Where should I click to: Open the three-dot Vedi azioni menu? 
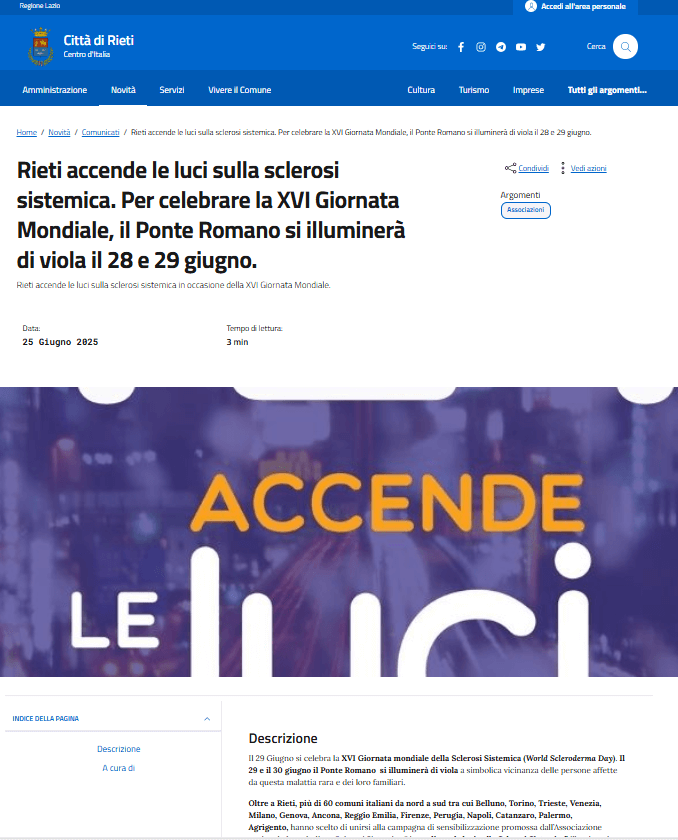tap(562, 168)
